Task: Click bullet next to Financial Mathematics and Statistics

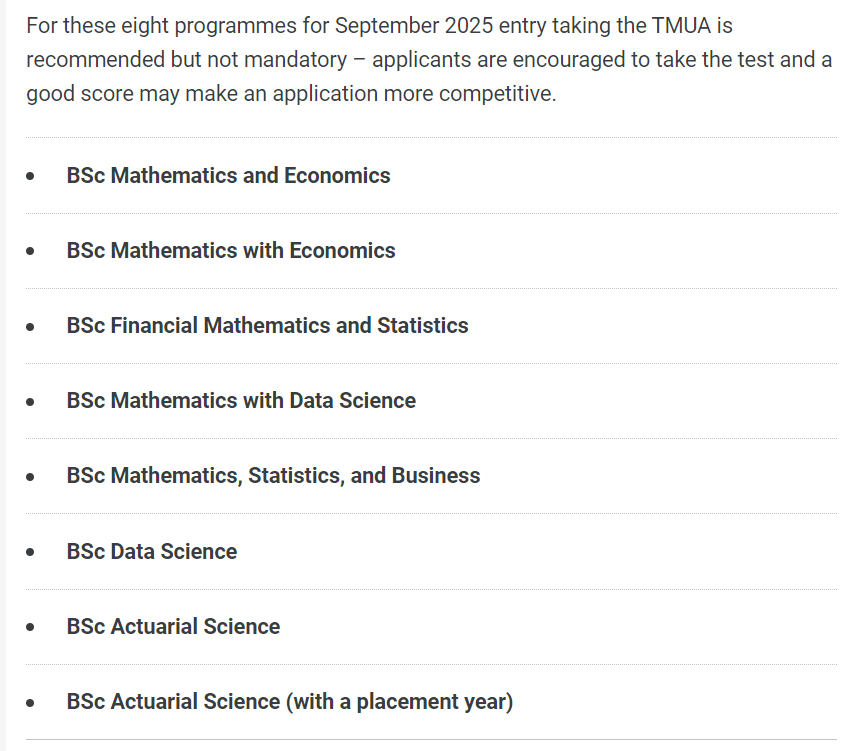Action: (31, 327)
